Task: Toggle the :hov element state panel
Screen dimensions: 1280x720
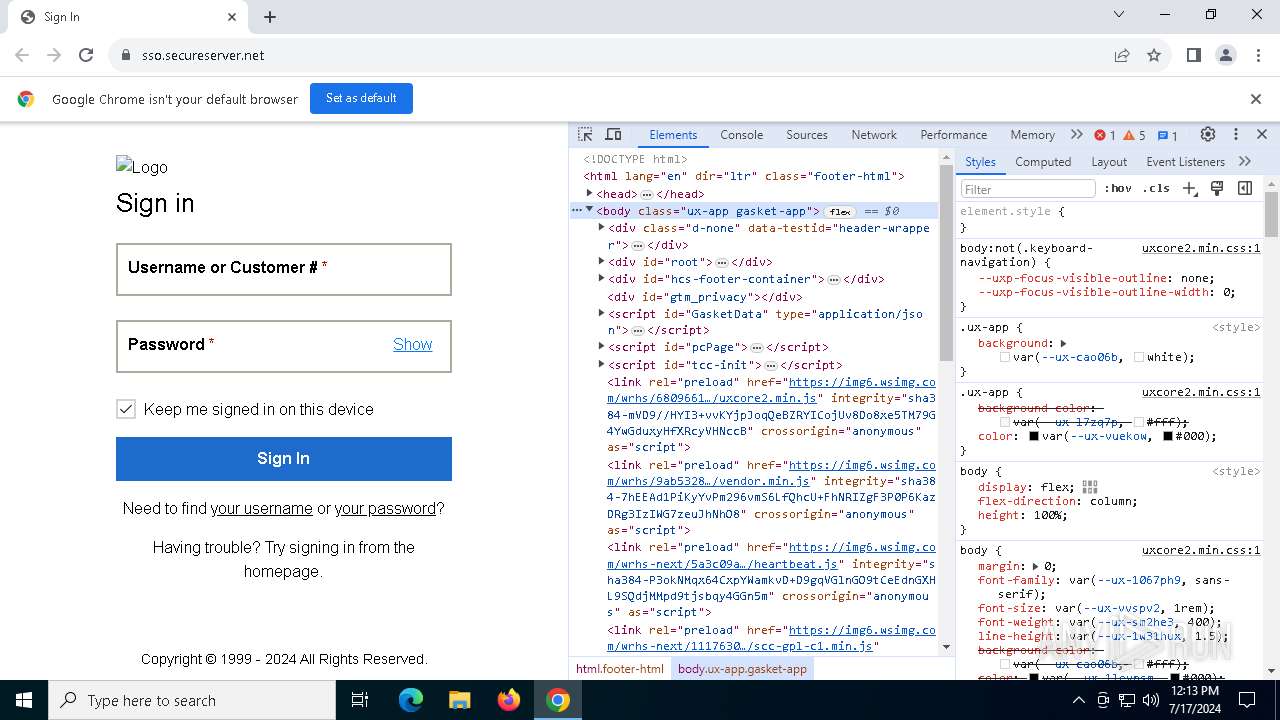Action: click(x=1118, y=188)
